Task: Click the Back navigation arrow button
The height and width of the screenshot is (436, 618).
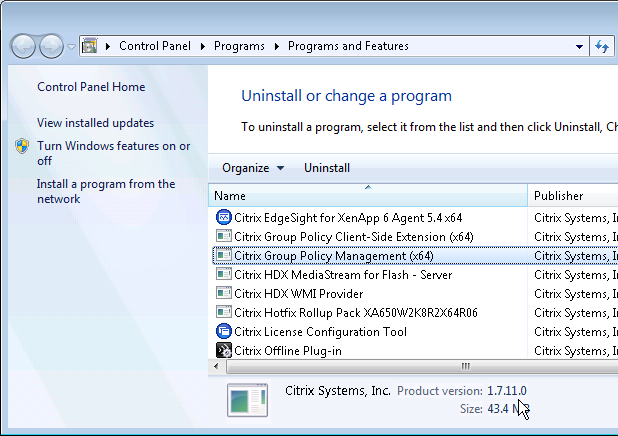Action: [x=23, y=47]
